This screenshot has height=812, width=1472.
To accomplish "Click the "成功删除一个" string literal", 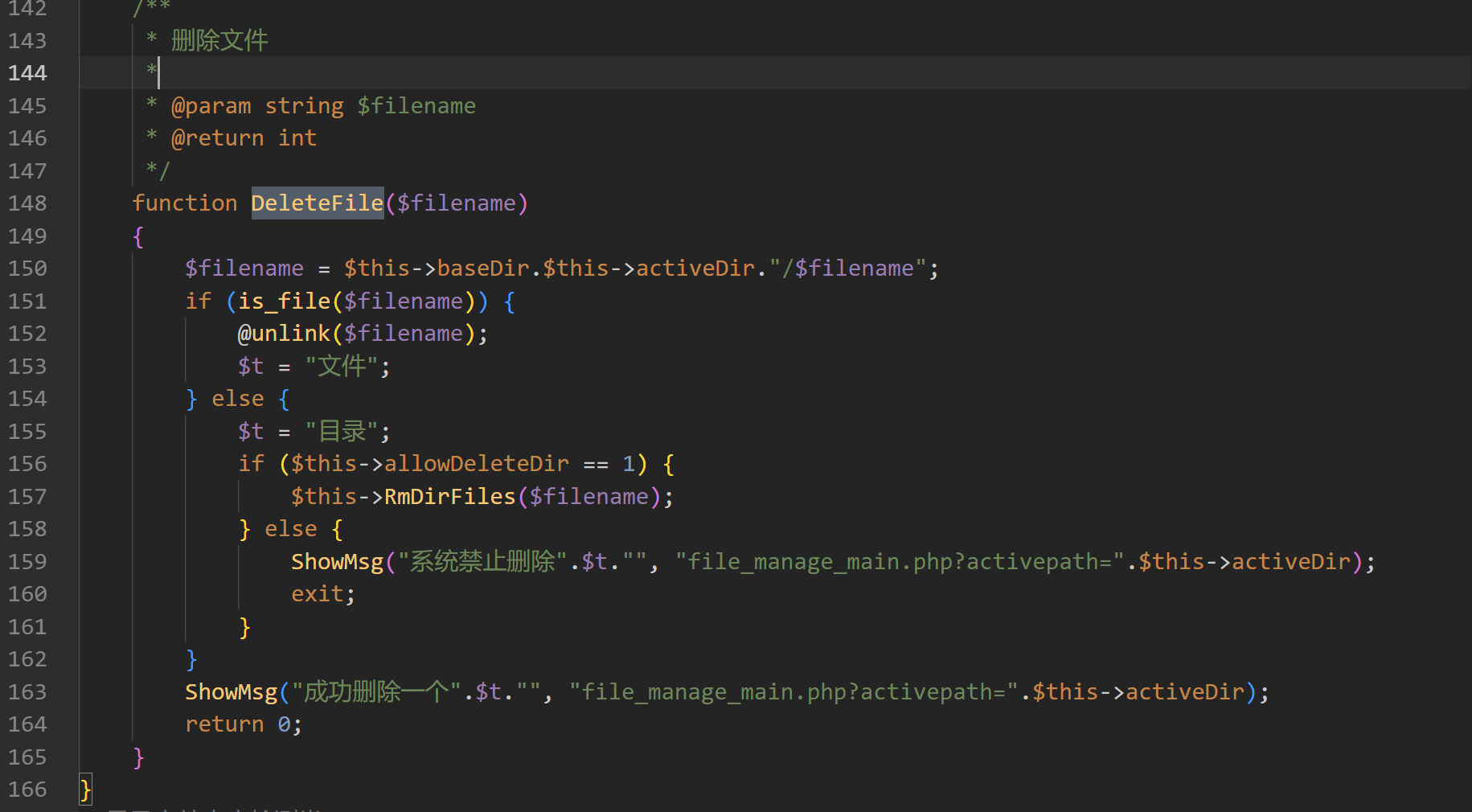I will pos(376,692).
